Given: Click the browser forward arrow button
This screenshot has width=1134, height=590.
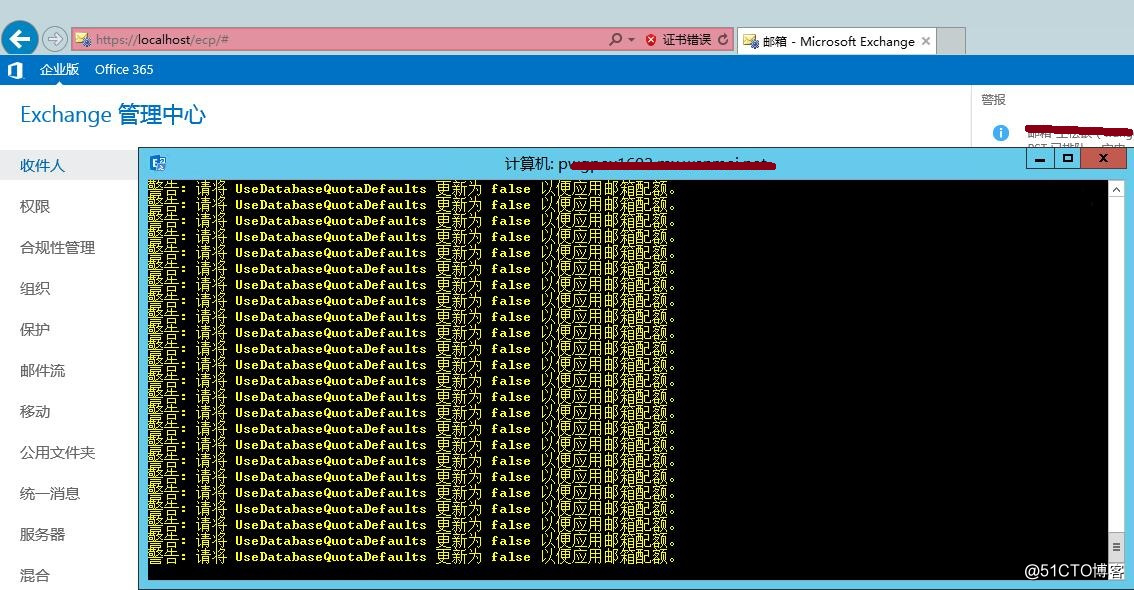Looking at the screenshot, I should coord(54,39).
